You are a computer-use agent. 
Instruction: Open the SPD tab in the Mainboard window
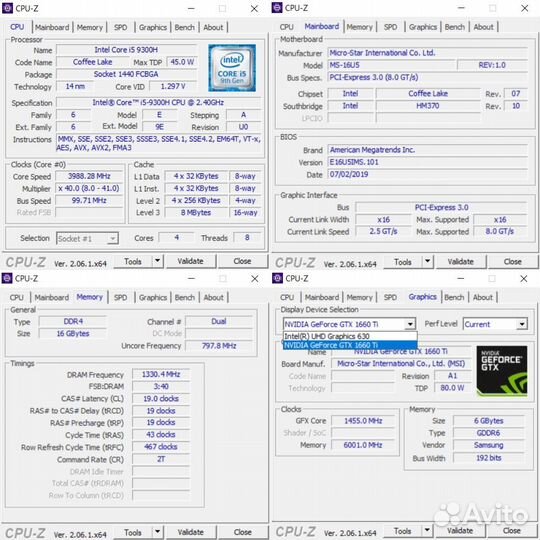tap(390, 27)
